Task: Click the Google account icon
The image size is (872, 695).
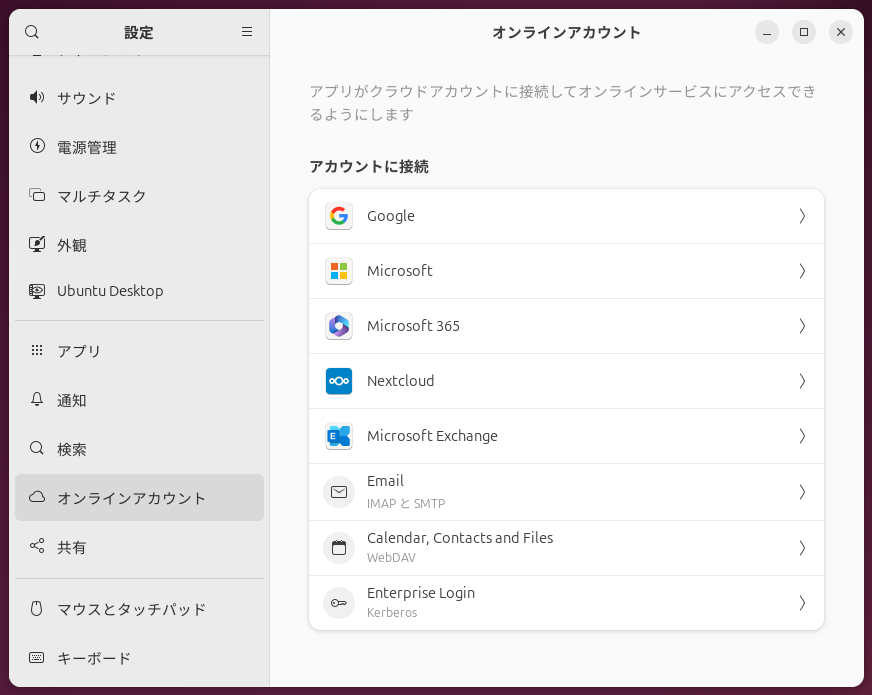Action: tap(339, 216)
